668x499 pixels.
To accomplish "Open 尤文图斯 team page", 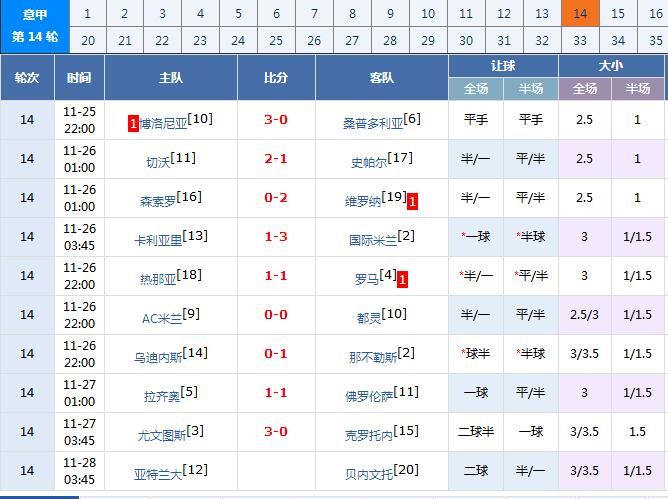I will click(162, 436).
